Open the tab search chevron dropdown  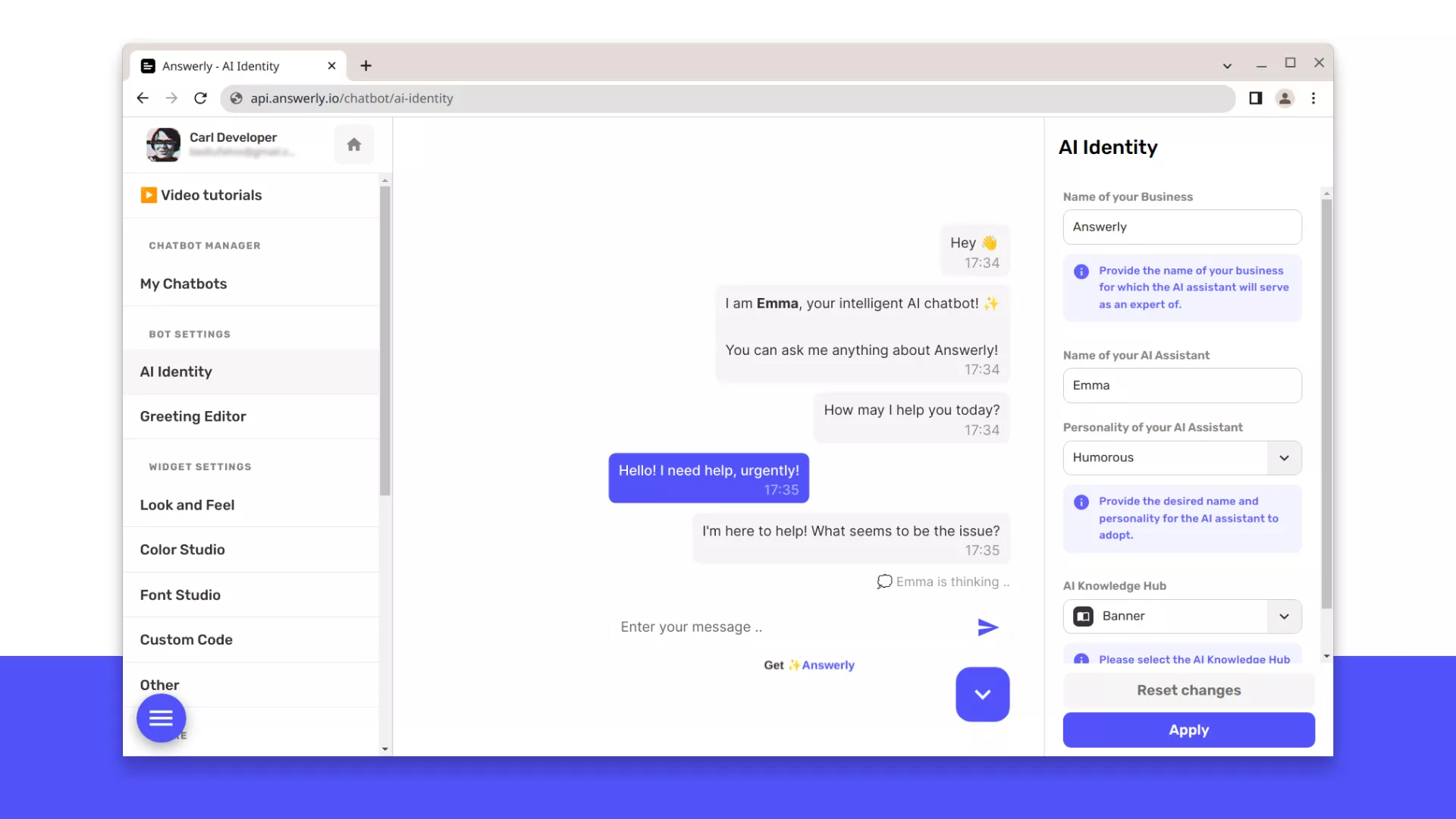(1227, 66)
